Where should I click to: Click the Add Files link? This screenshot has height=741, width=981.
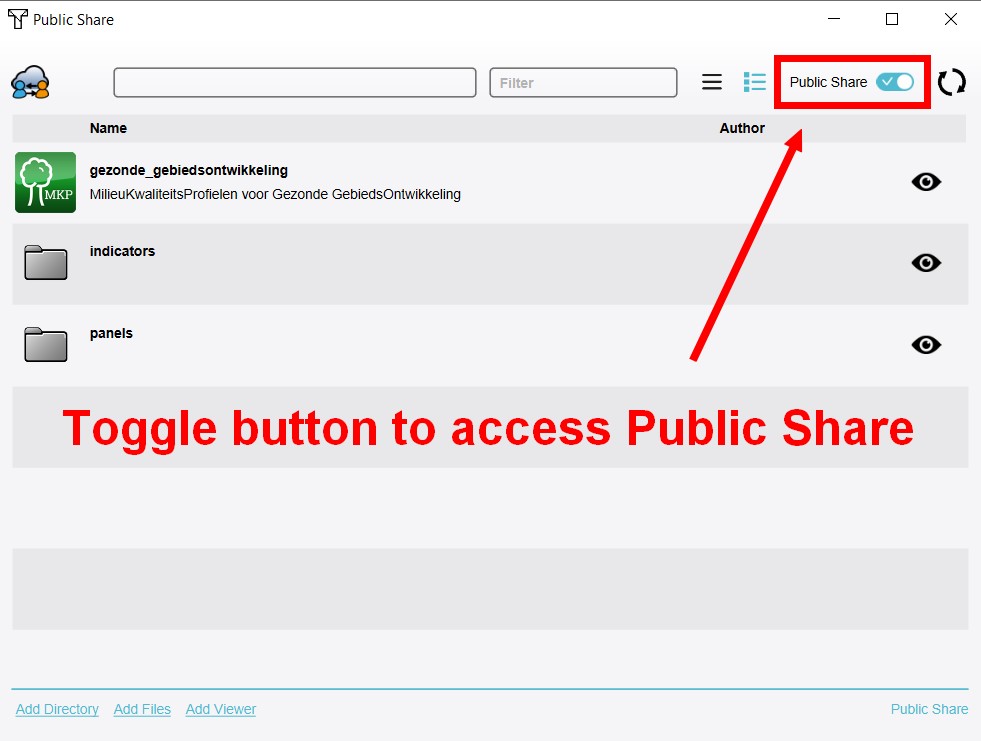142,709
